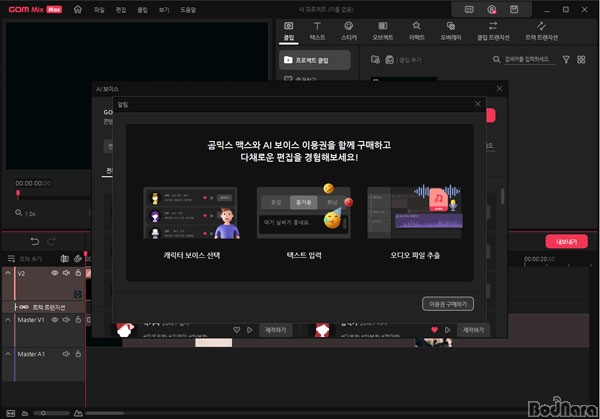Toggle V2 track visibility eye
This screenshot has width=600, height=419.
point(55,273)
